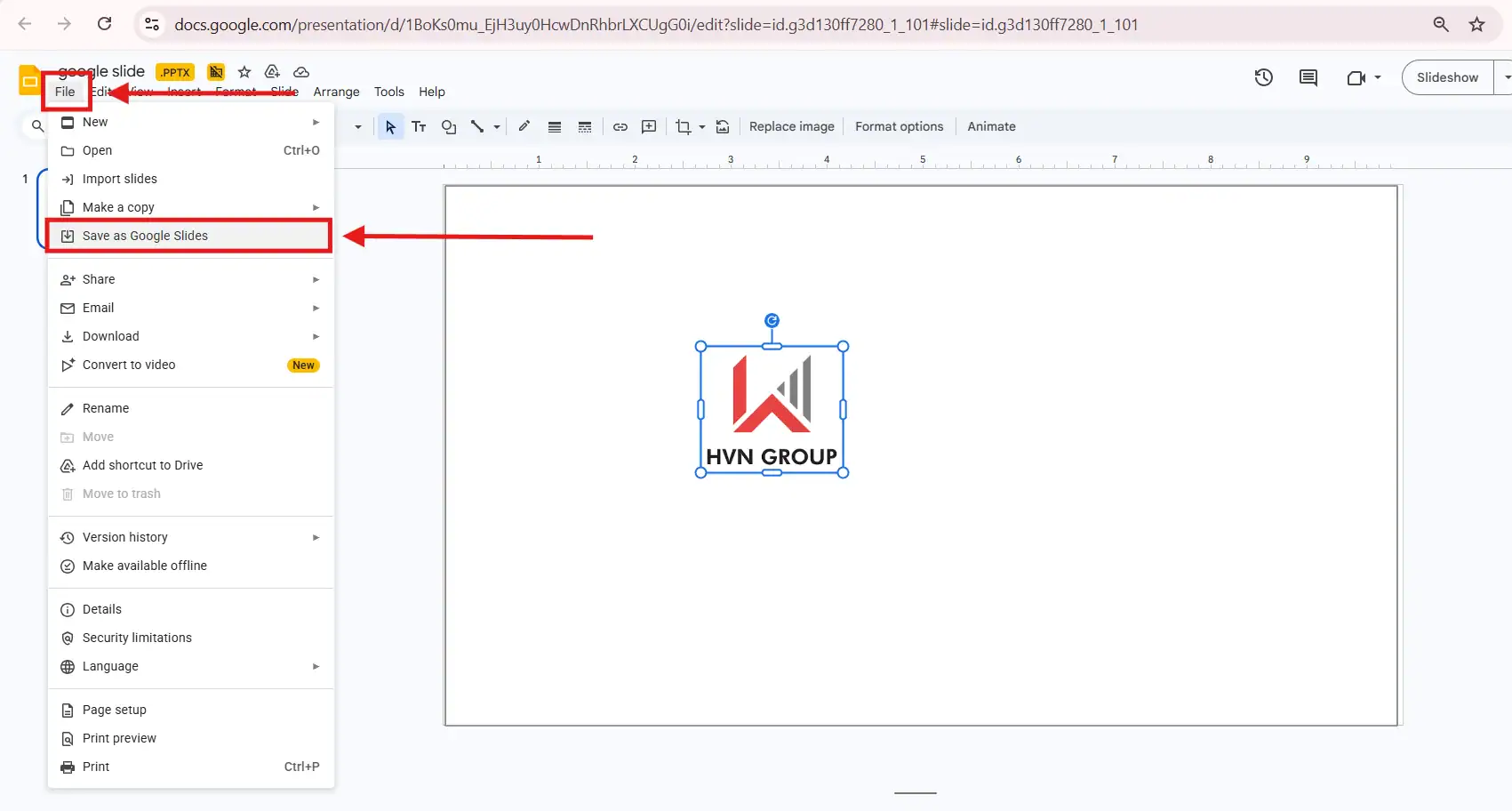Screen dimensions: 1512x811
Task: Choose the text box tool
Action: [419, 127]
